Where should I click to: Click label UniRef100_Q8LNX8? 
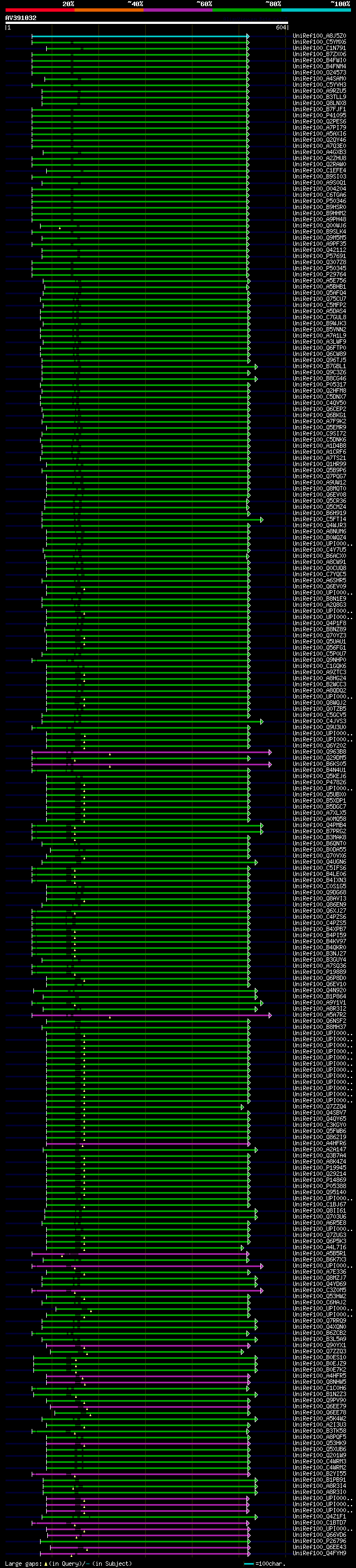pyautogui.click(x=319, y=103)
